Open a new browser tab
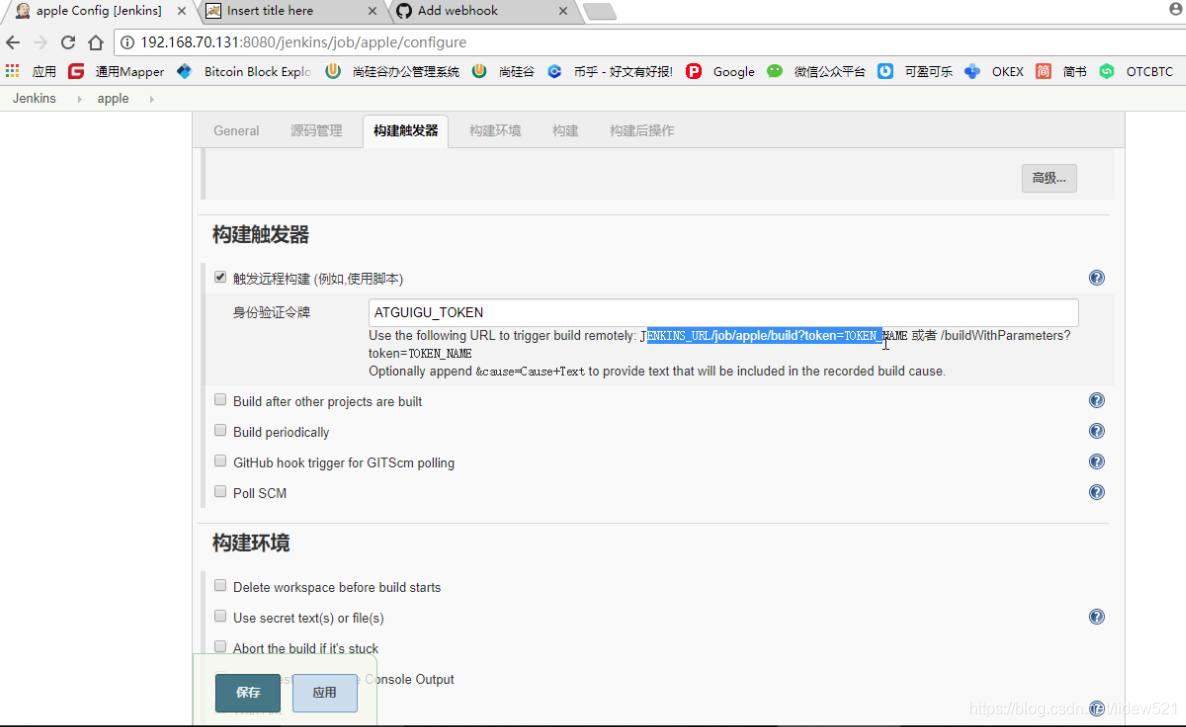Image resolution: width=1186 pixels, height=727 pixels. (600, 11)
